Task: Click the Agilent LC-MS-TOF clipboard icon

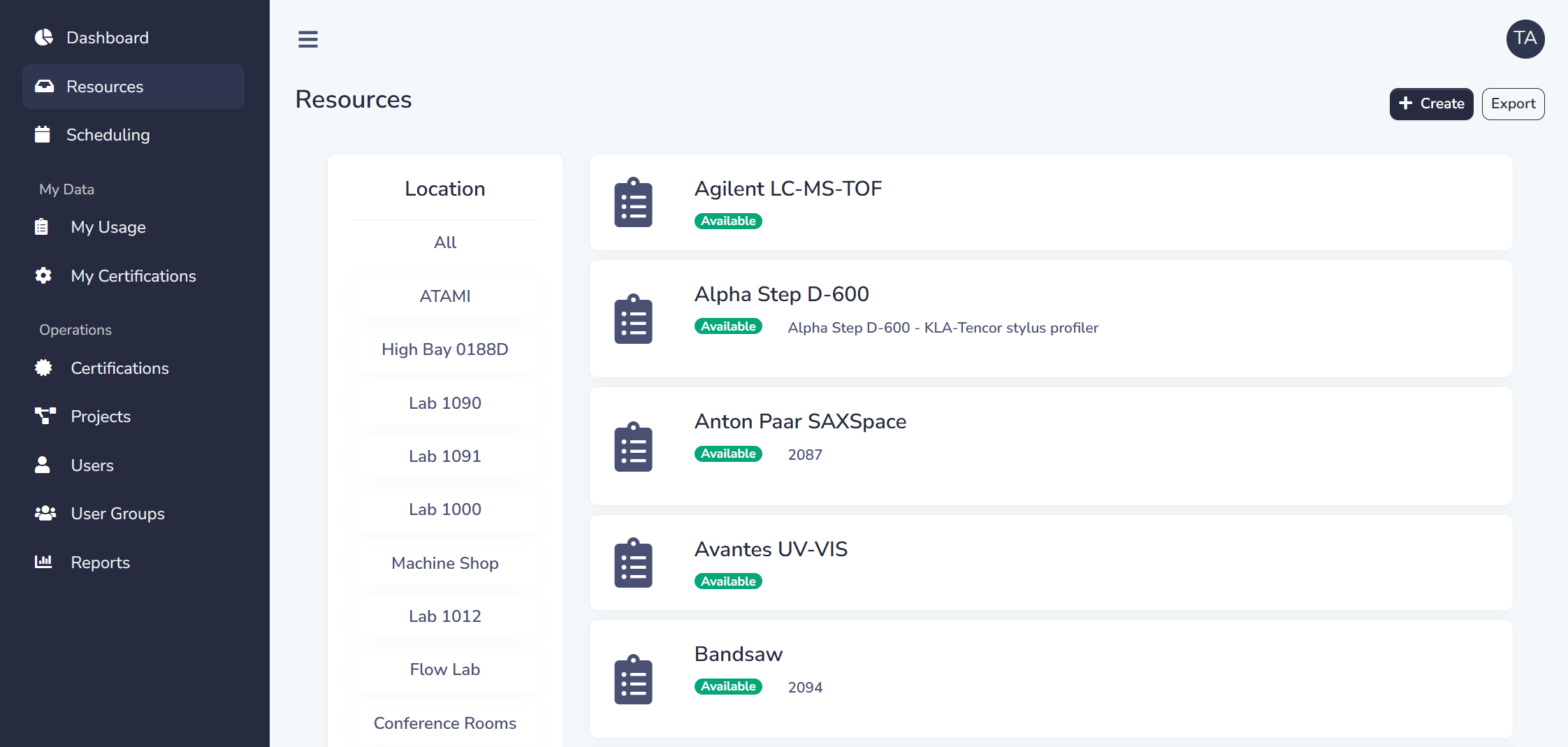Action: [x=633, y=202]
